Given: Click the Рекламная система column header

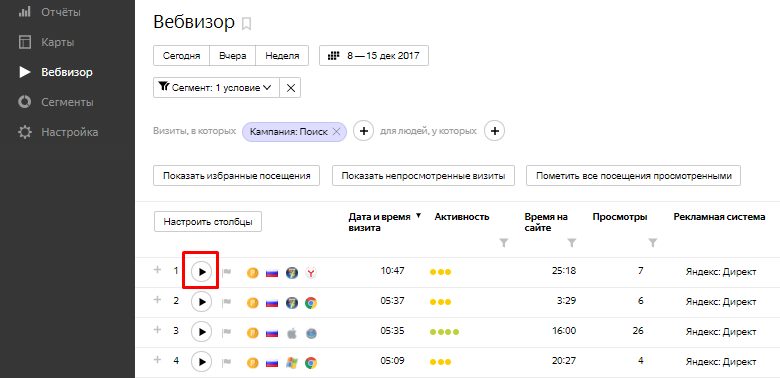Looking at the screenshot, I should [x=719, y=217].
